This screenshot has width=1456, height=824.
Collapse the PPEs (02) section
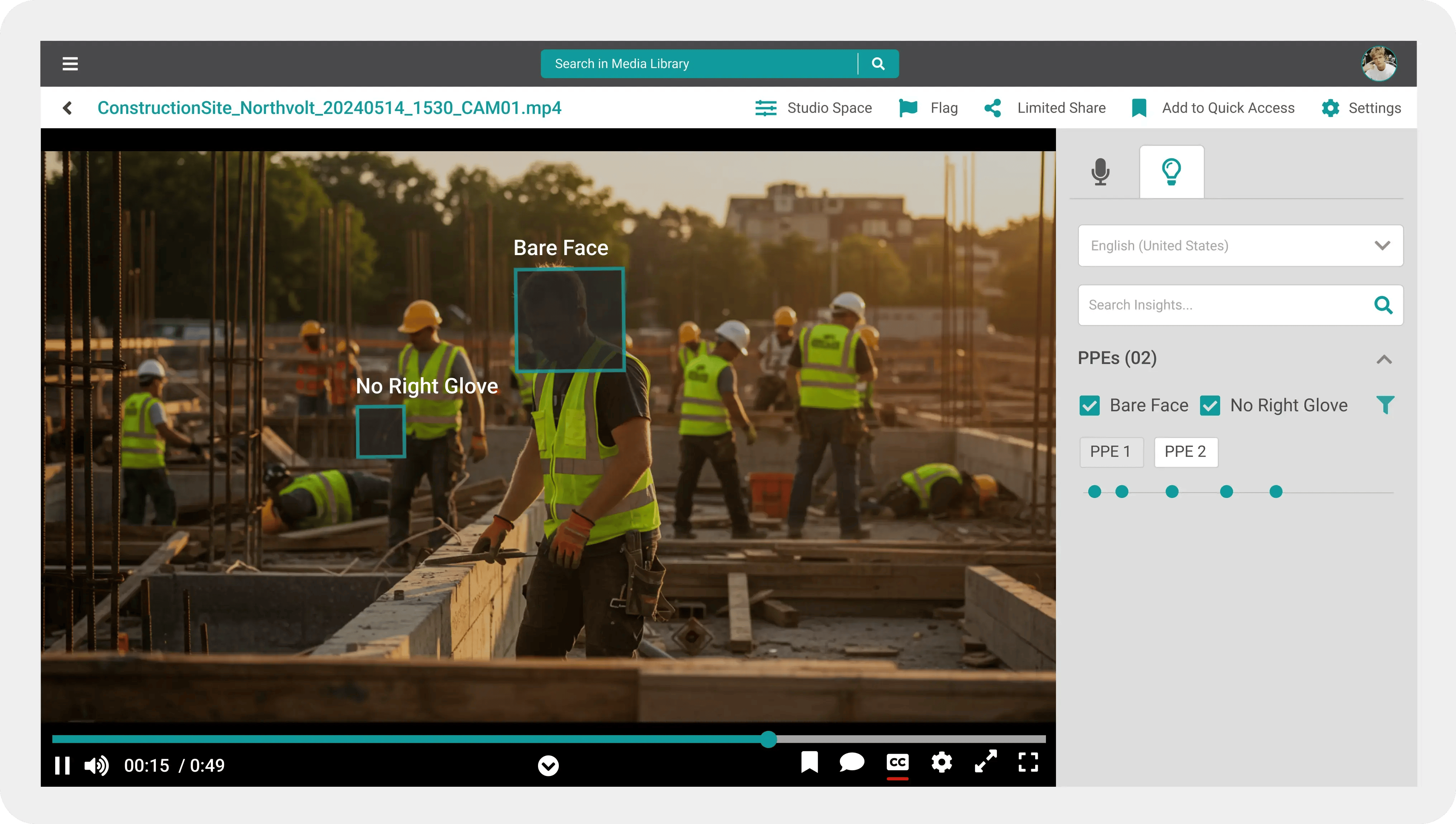[1384, 359]
